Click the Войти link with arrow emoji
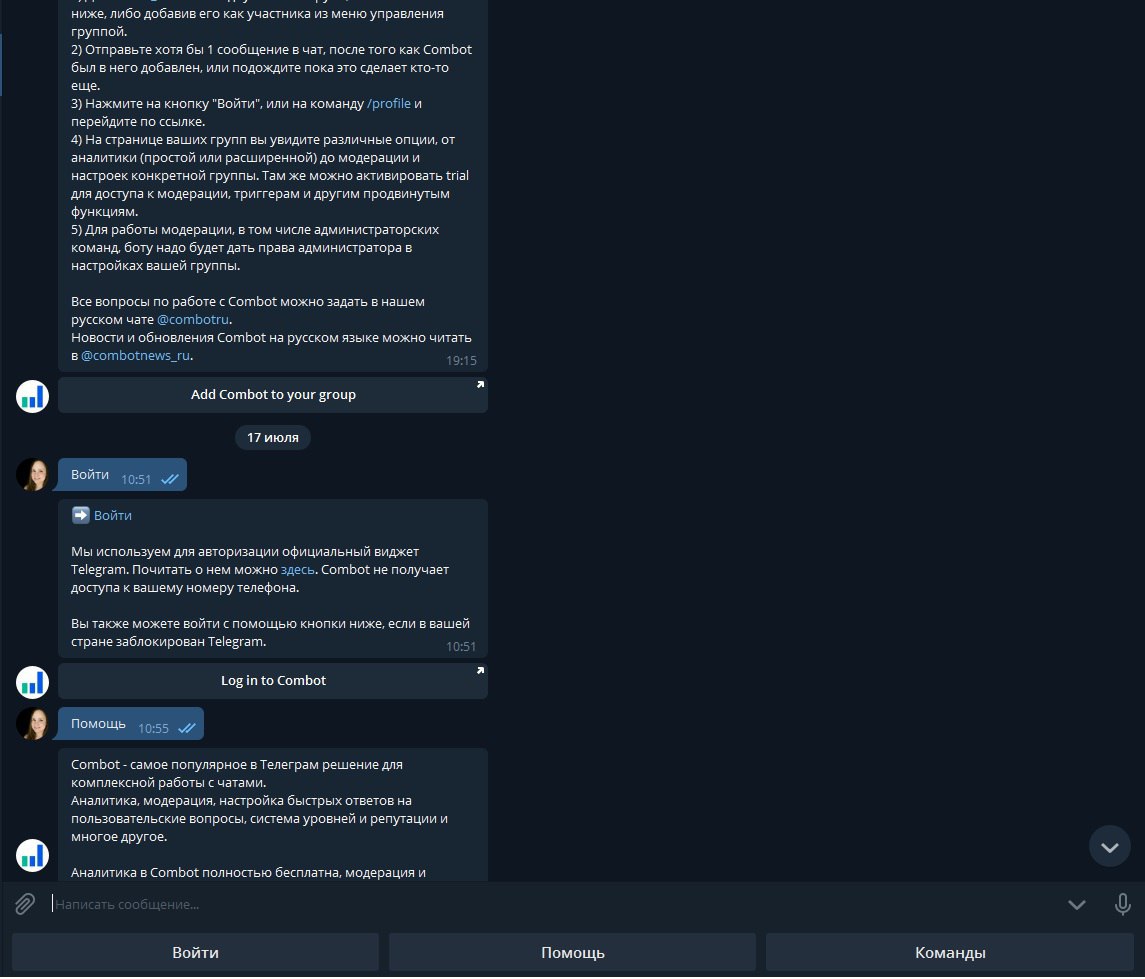 tap(112, 515)
